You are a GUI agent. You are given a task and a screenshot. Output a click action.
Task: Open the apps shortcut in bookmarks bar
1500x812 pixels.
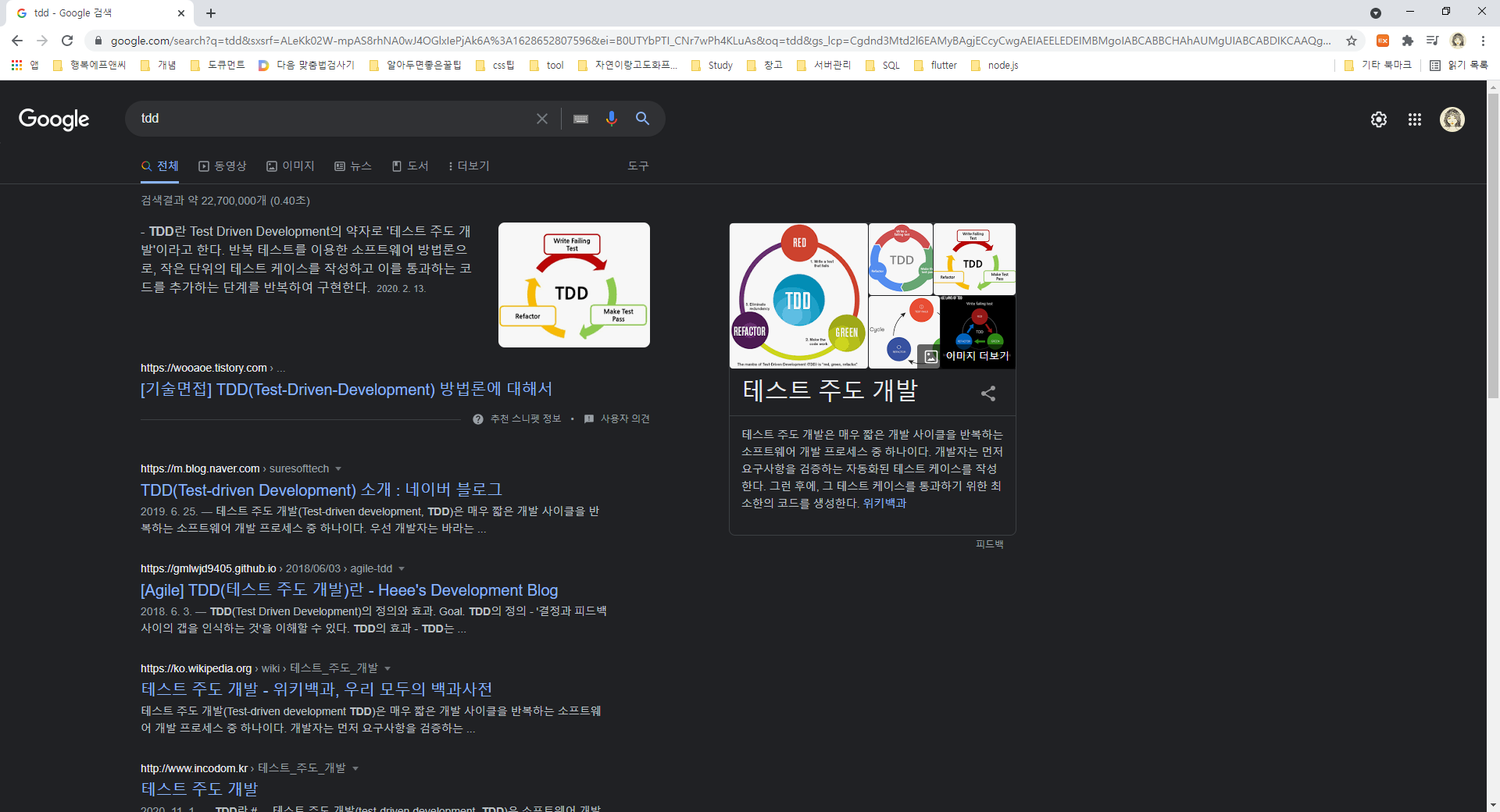click(24, 66)
